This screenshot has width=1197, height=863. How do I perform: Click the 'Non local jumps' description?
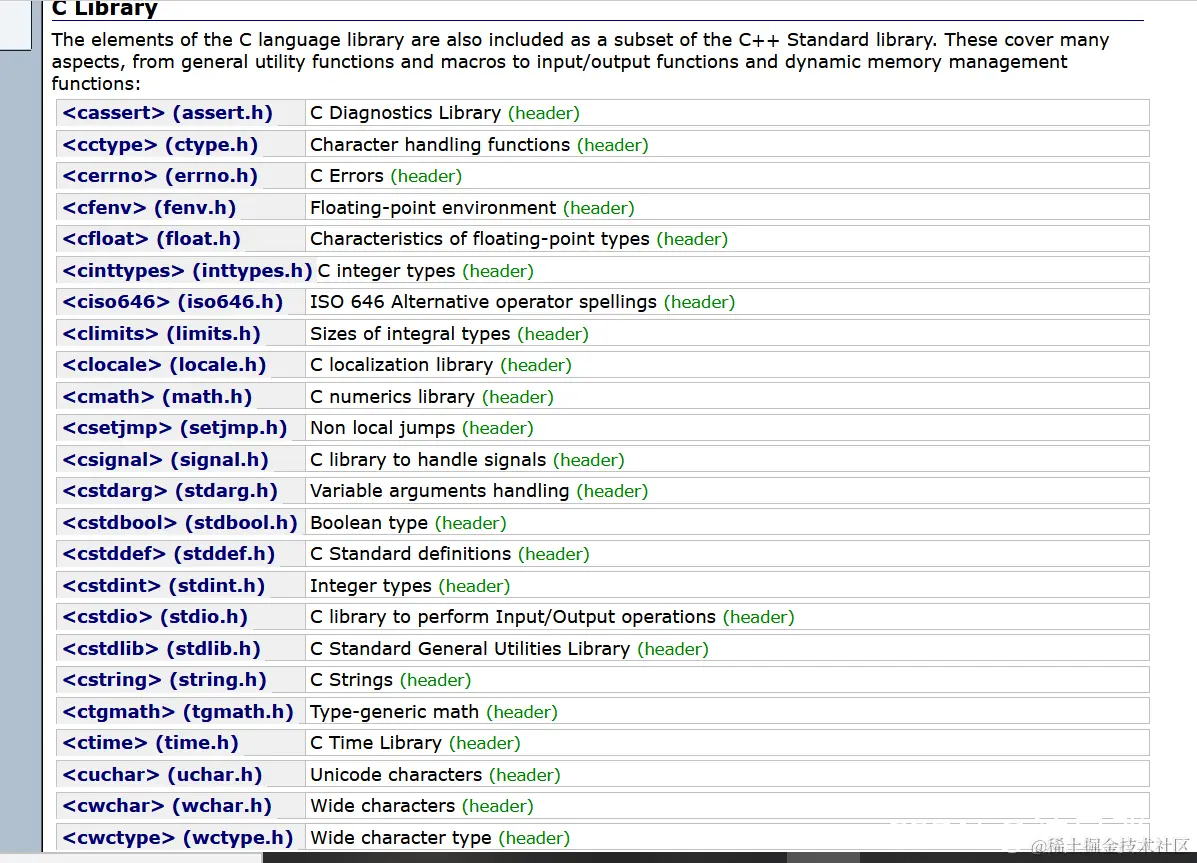click(x=382, y=428)
